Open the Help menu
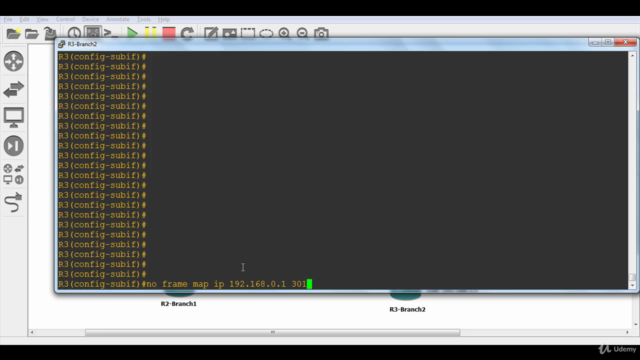This screenshot has height=360, width=640. coord(164,19)
